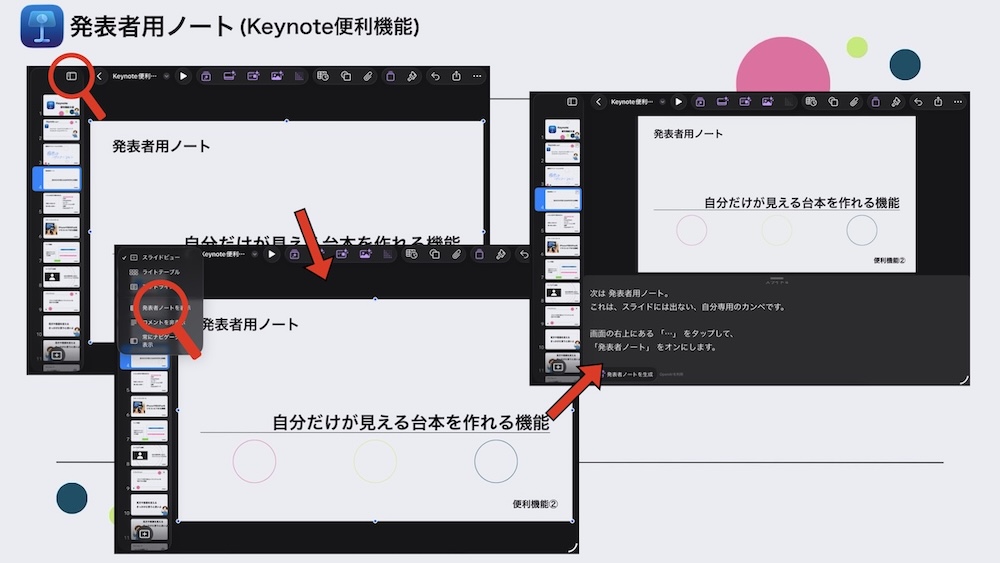This screenshot has height=563, width=1000.
Task: Tap the purple image icon in right screenshot toolbar
Action: click(767, 101)
